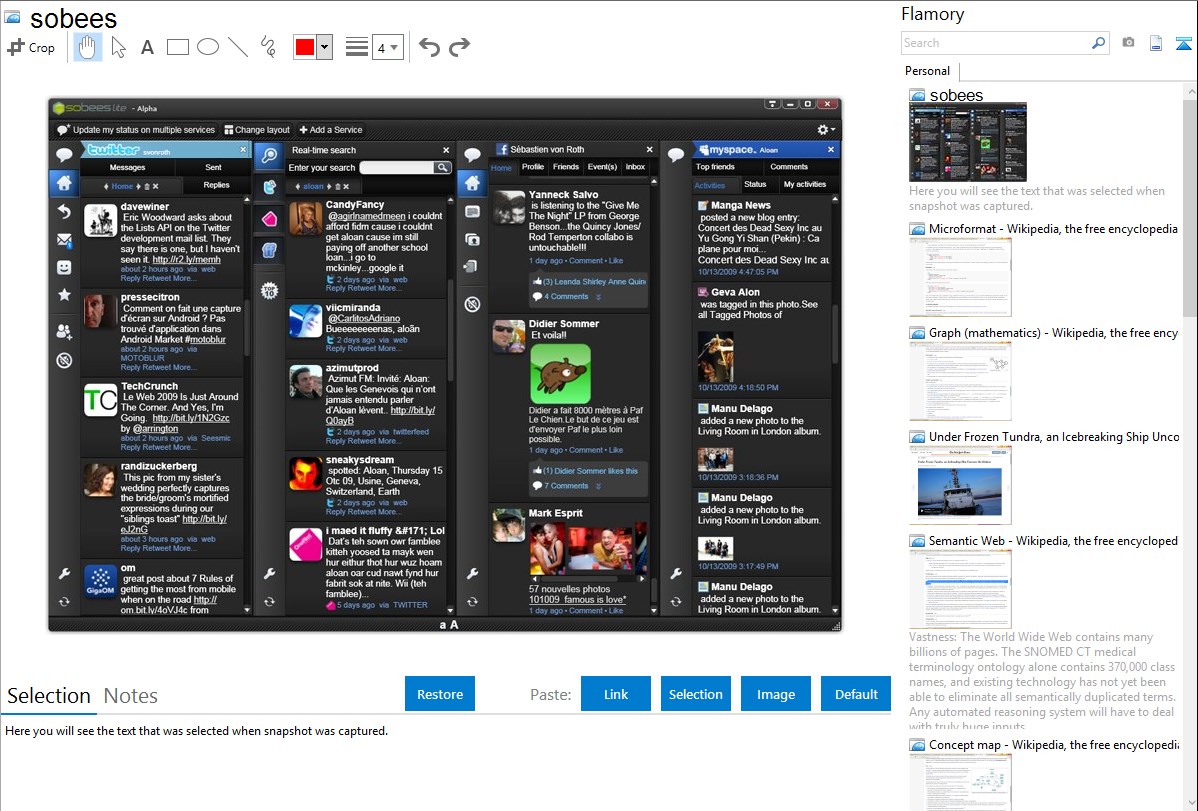Select Messages tab in twitter panel
This screenshot has height=811, width=1198.
click(128, 167)
